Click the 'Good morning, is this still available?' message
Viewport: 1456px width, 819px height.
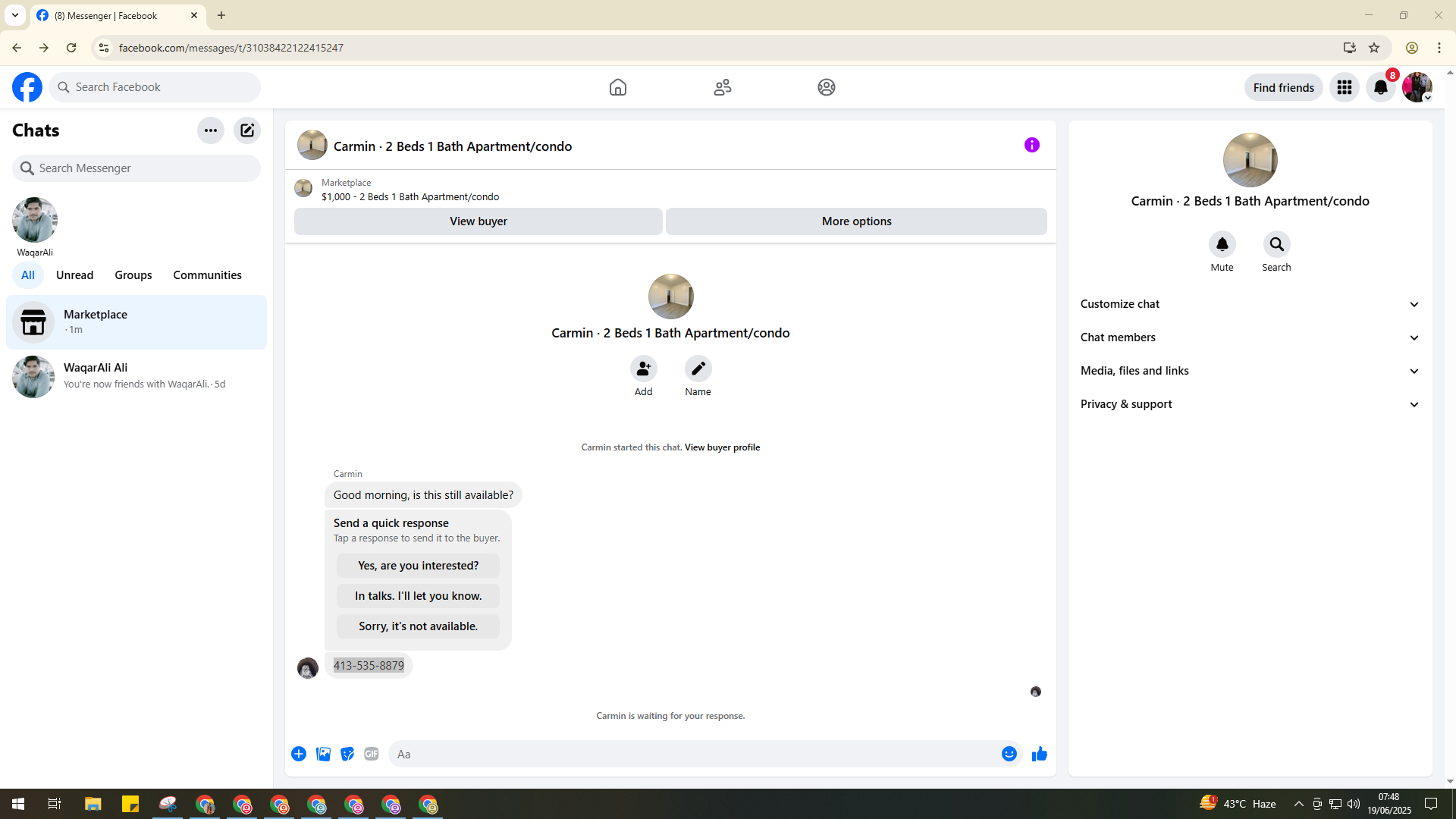pos(423,495)
